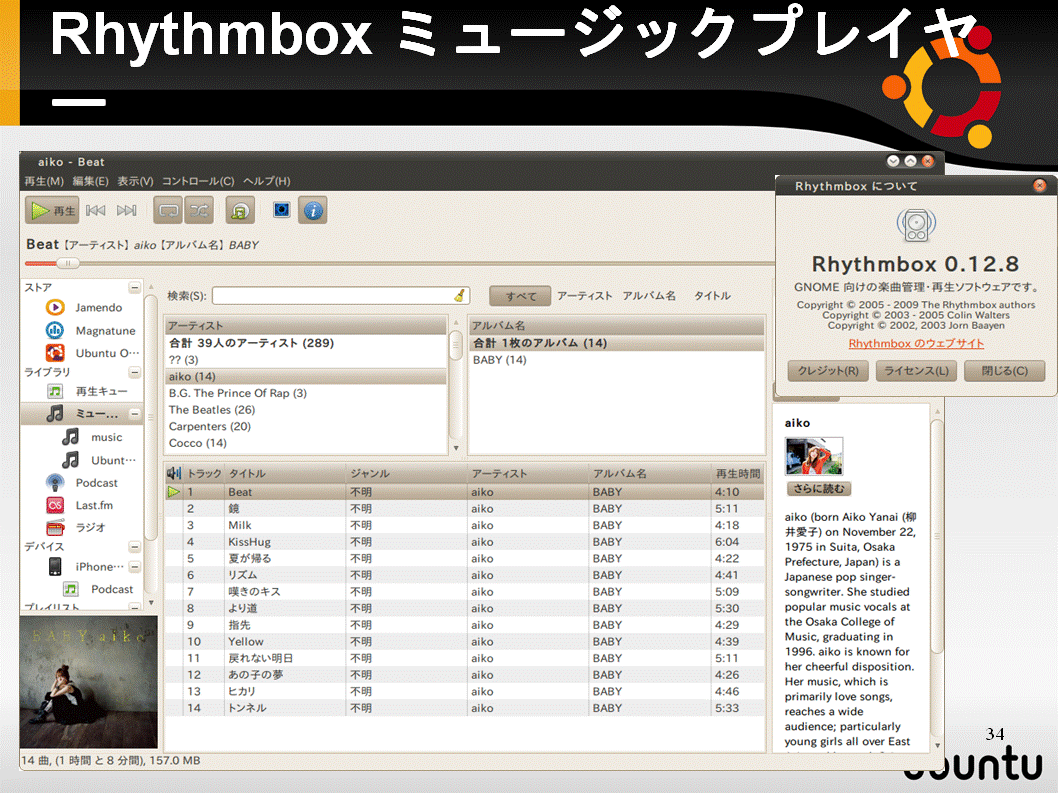Image resolution: width=1058 pixels, height=793 pixels.
Task: Toggle shuffle mode in toolbar
Action: tap(199, 211)
